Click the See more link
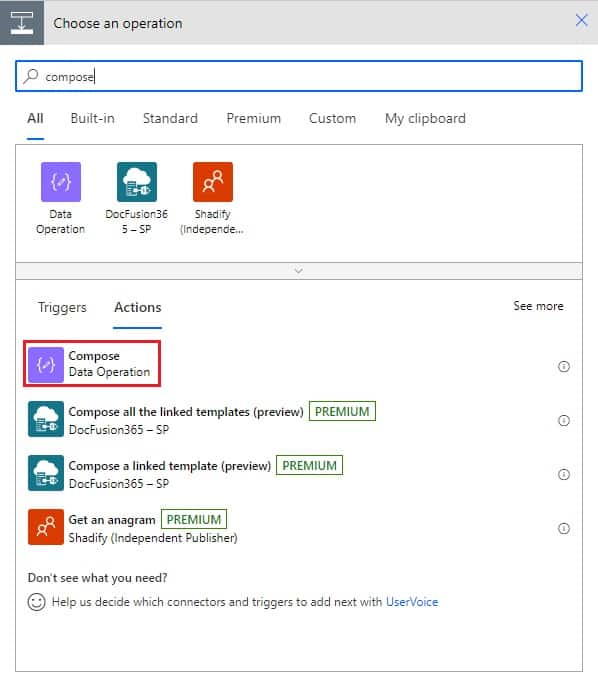The image size is (598, 692). pyautogui.click(x=538, y=306)
